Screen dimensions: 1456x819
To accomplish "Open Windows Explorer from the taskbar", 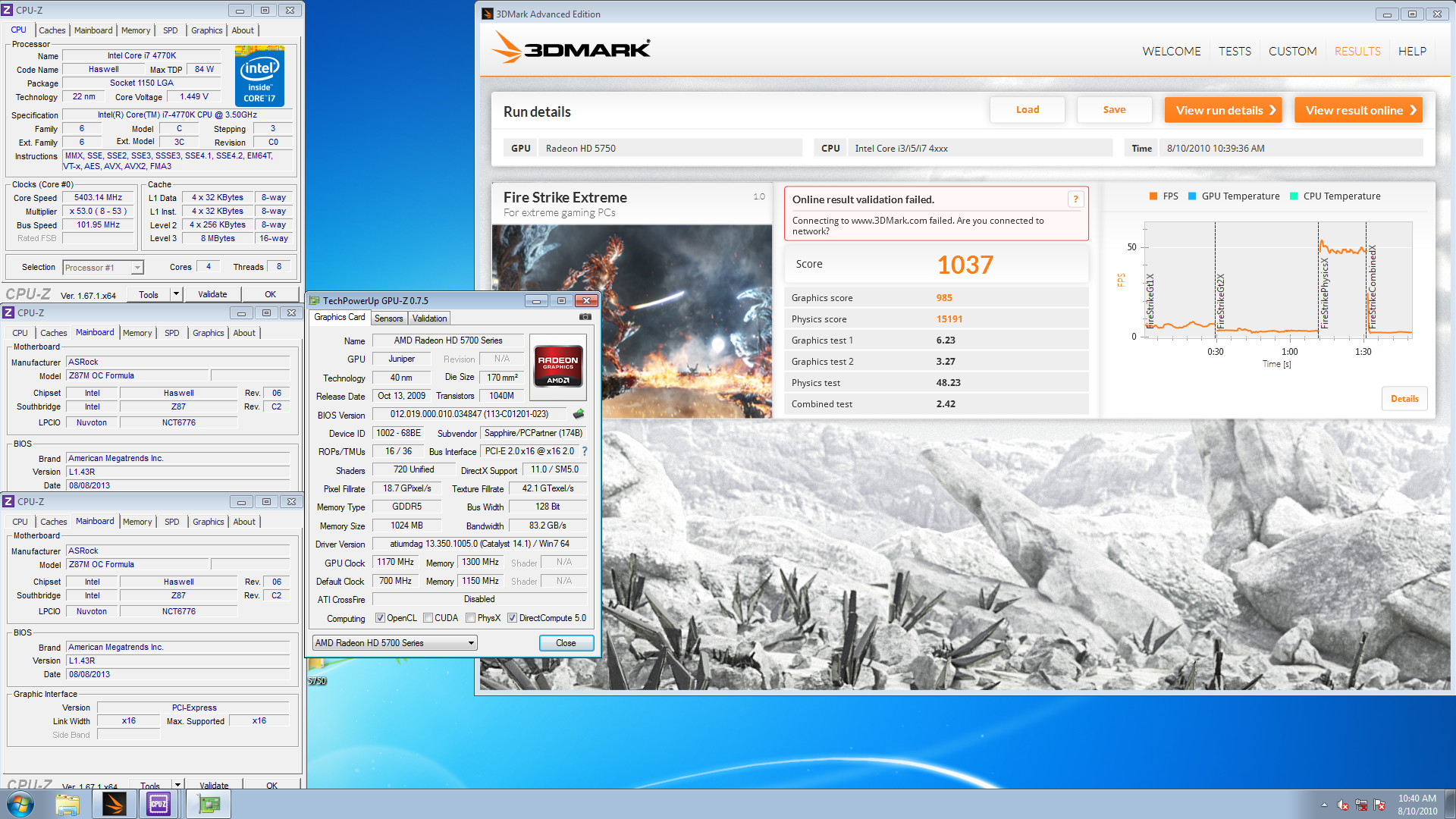I will tap(67, 804).
